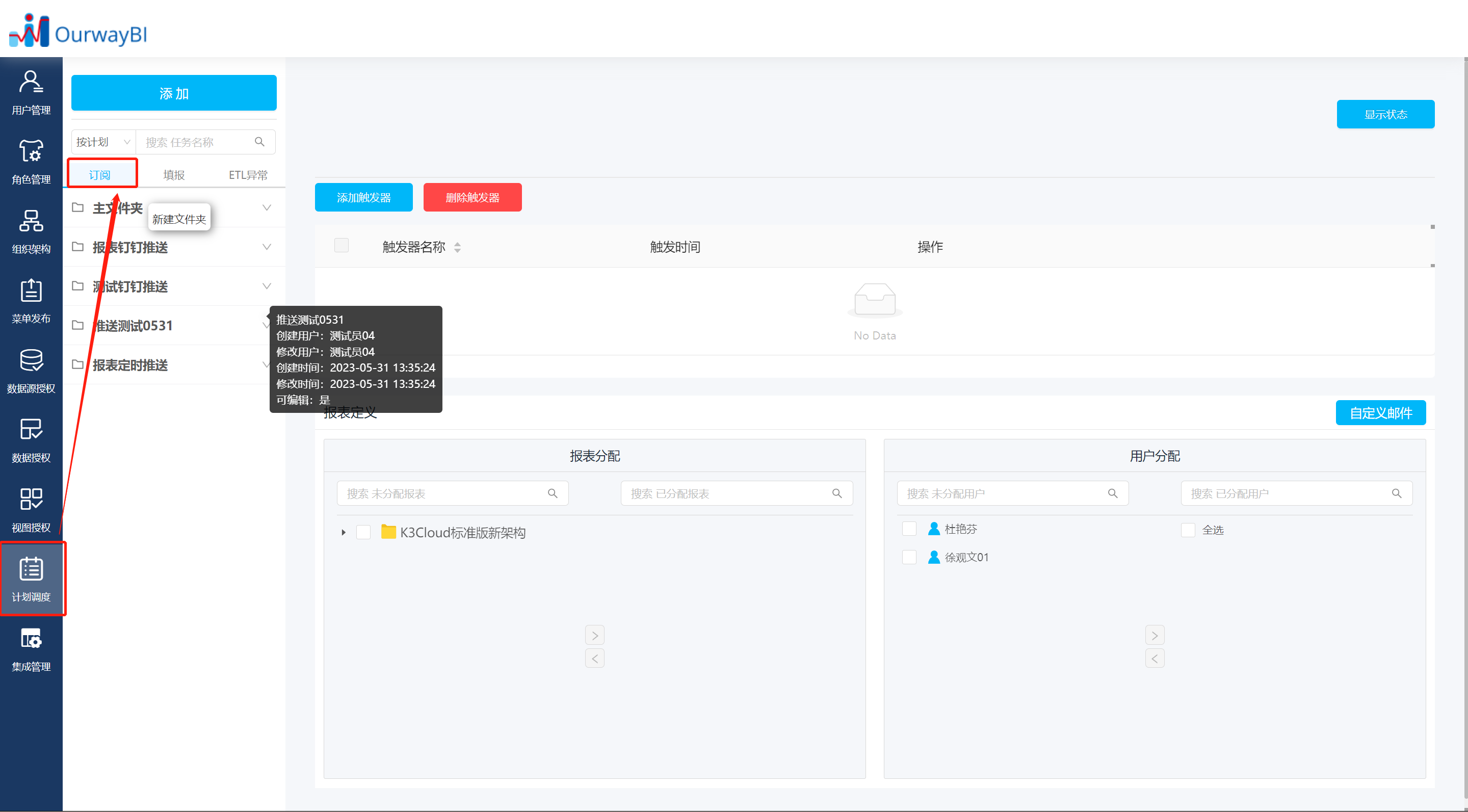Click the 添加 button

click(174, 93)
